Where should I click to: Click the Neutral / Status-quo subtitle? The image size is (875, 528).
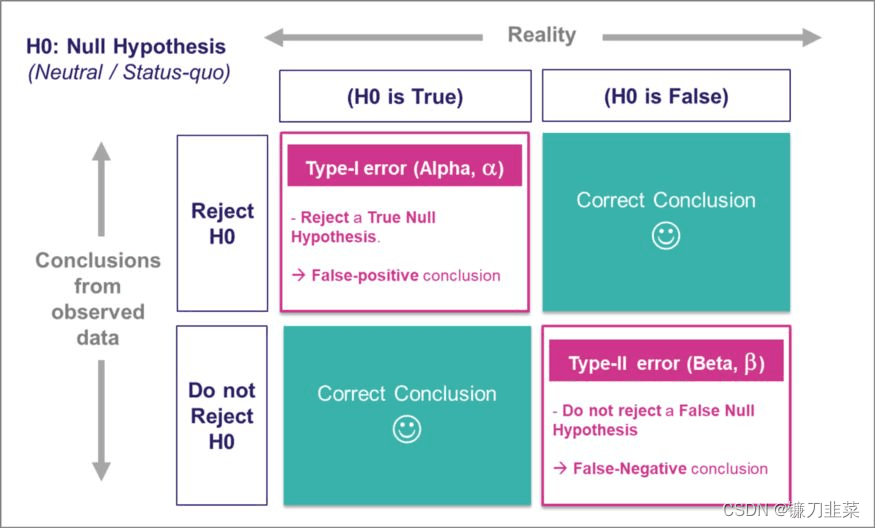[x=129, y=72]
